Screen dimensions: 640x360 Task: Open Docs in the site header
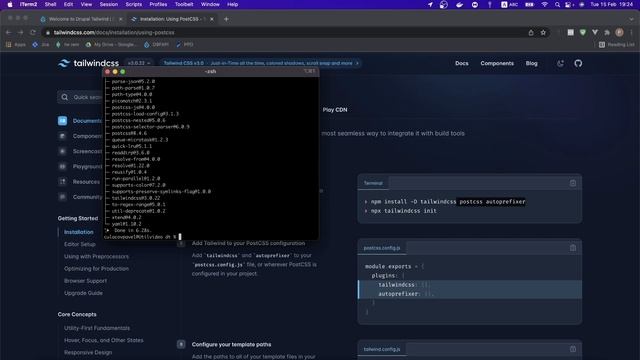coord(462,63)
